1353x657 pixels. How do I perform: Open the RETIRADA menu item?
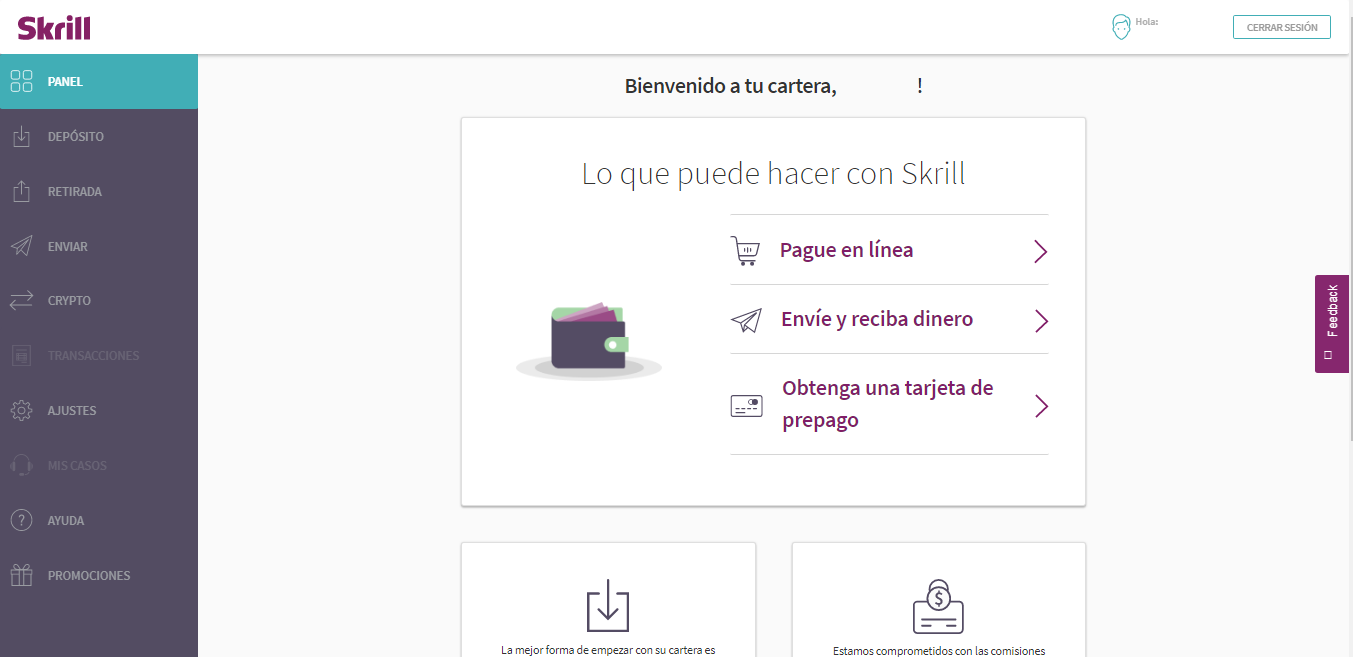click(x=99, y=191)
